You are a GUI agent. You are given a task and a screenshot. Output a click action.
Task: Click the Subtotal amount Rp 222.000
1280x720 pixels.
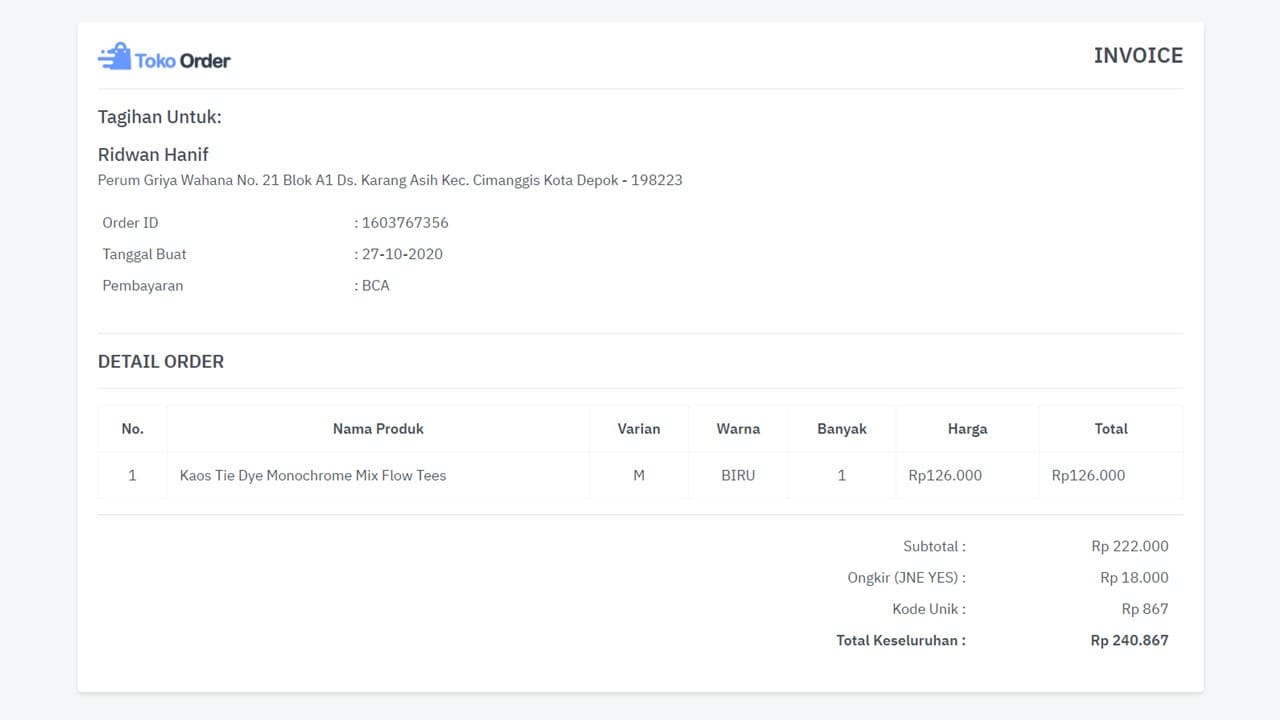pyautogui.click(x=1130, y=546)
